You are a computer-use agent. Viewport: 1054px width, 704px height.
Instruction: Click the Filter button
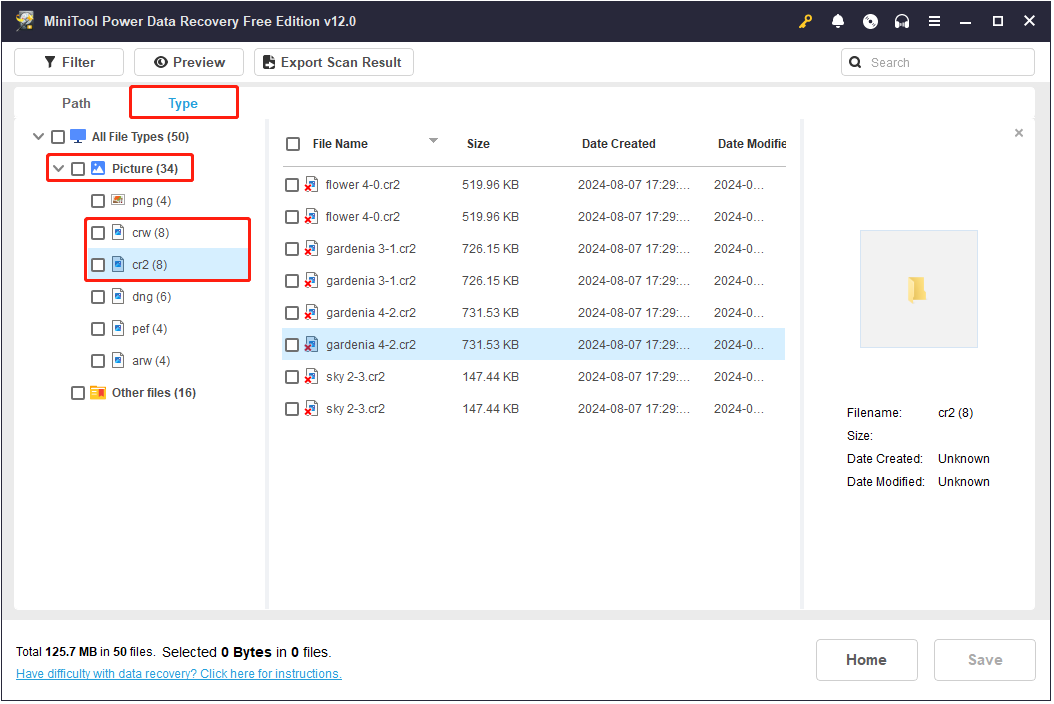click(69, 62)
